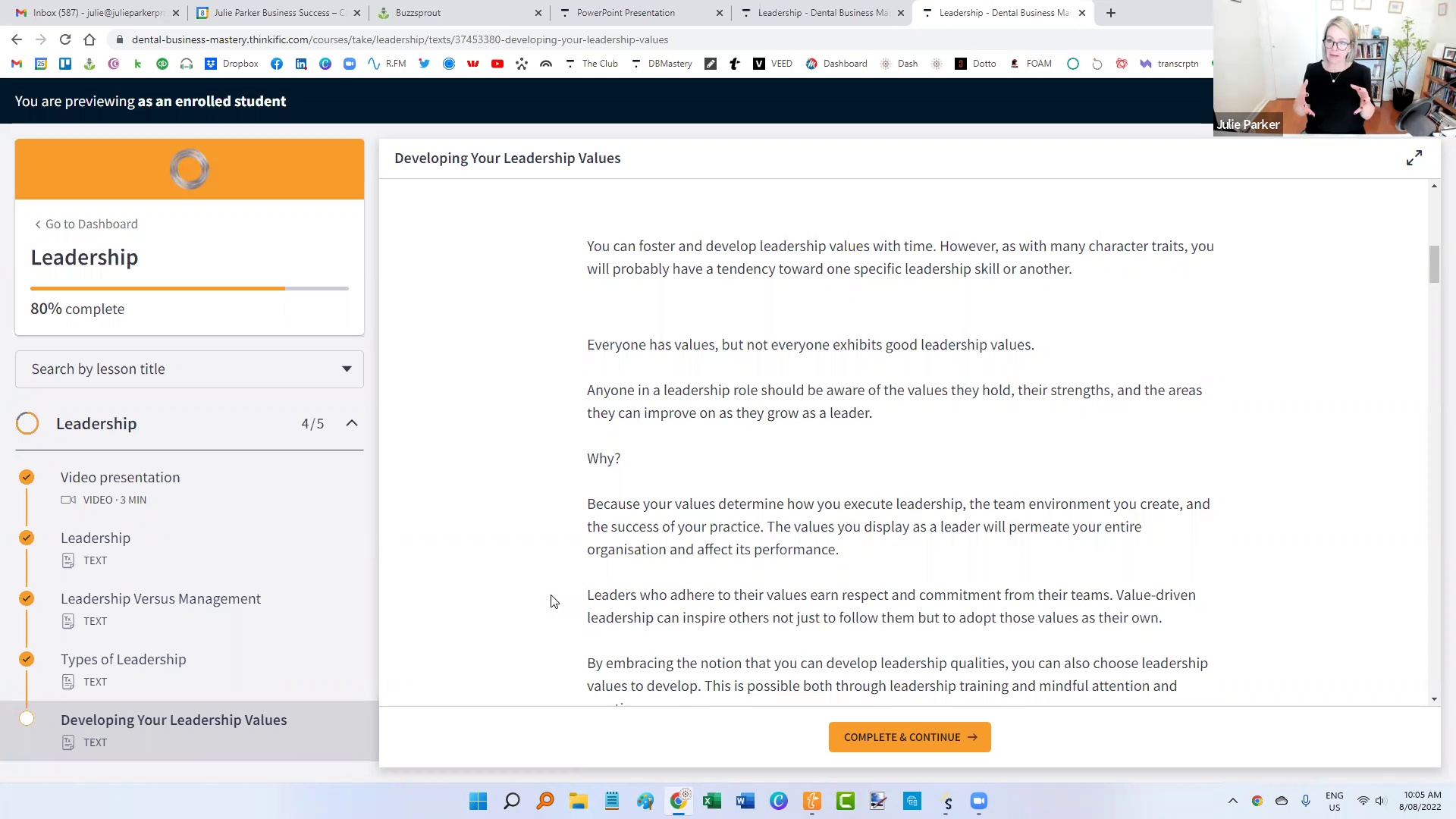Toggle Types of Leadership completion checkmark
The image size is (1456, 819).
pyautogui.click(x=27, y=659)
